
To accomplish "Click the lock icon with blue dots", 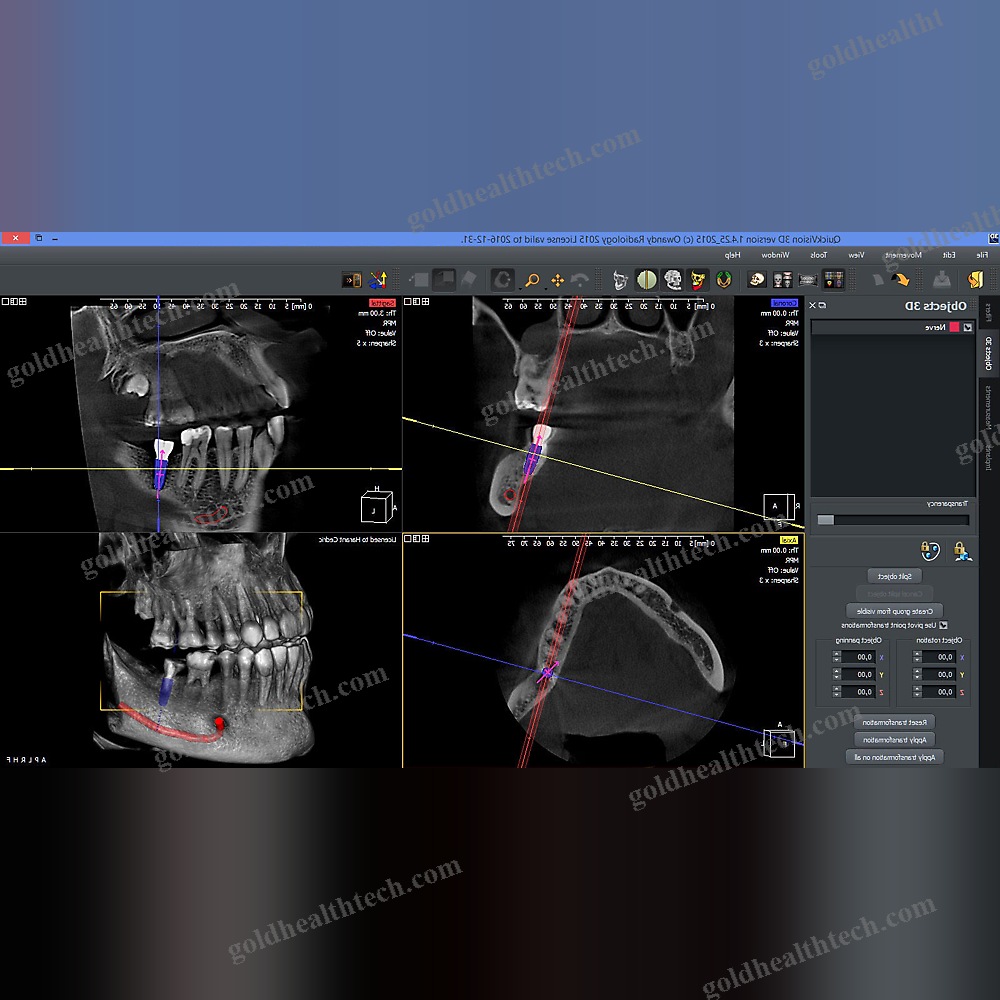I will [x=930, y=550].
